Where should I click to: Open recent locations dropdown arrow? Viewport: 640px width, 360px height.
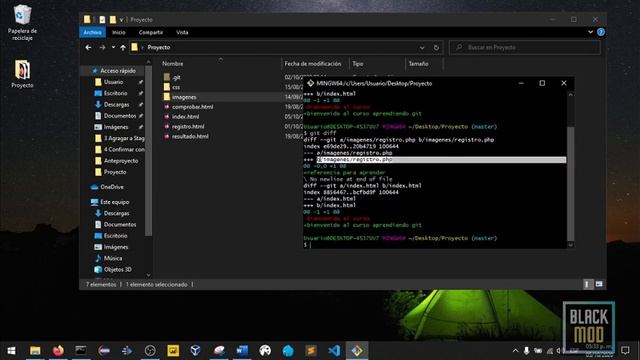pyautogui.click(x=113, y=47)
